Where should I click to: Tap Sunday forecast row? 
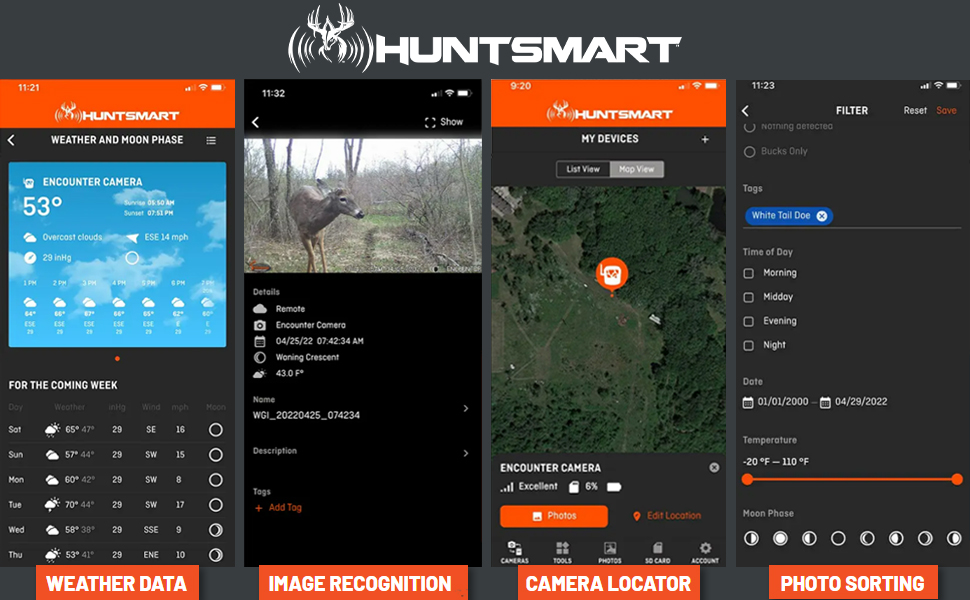coord(118,455)
